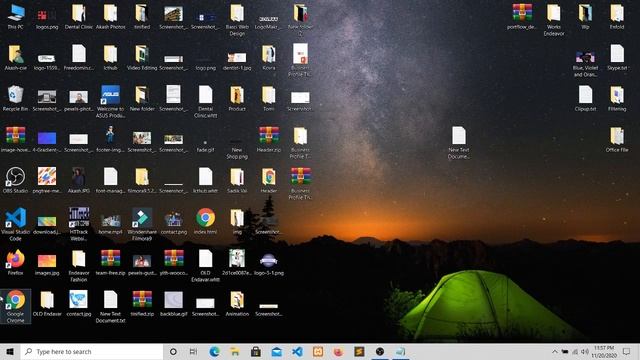Open the Action Center notifications
This screenshot has width=640, height=360.
pyautogui.click(x=627, y=351)
